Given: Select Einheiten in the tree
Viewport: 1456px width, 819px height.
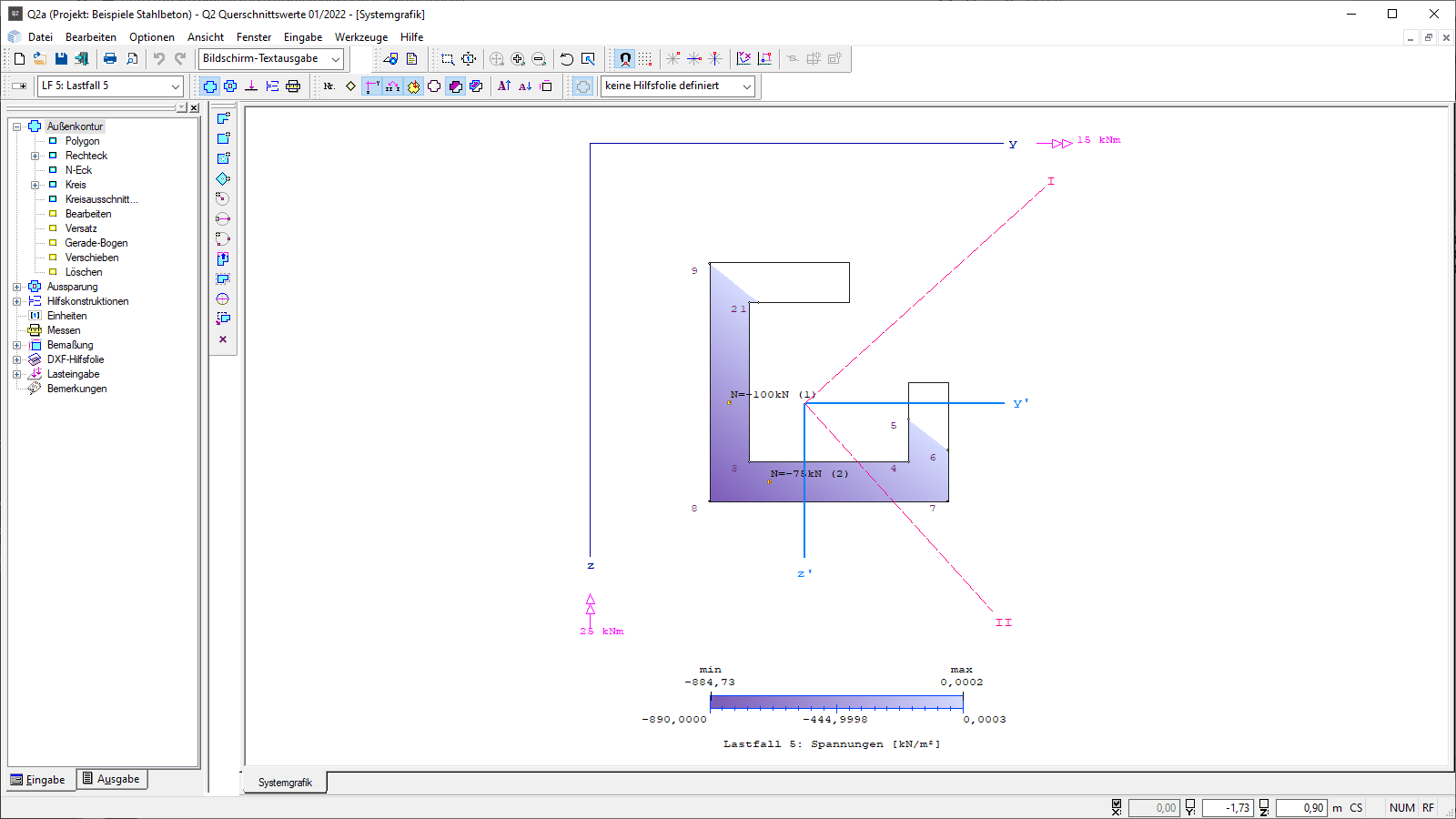Looking at the screenshot, I should tap(67, 316).
